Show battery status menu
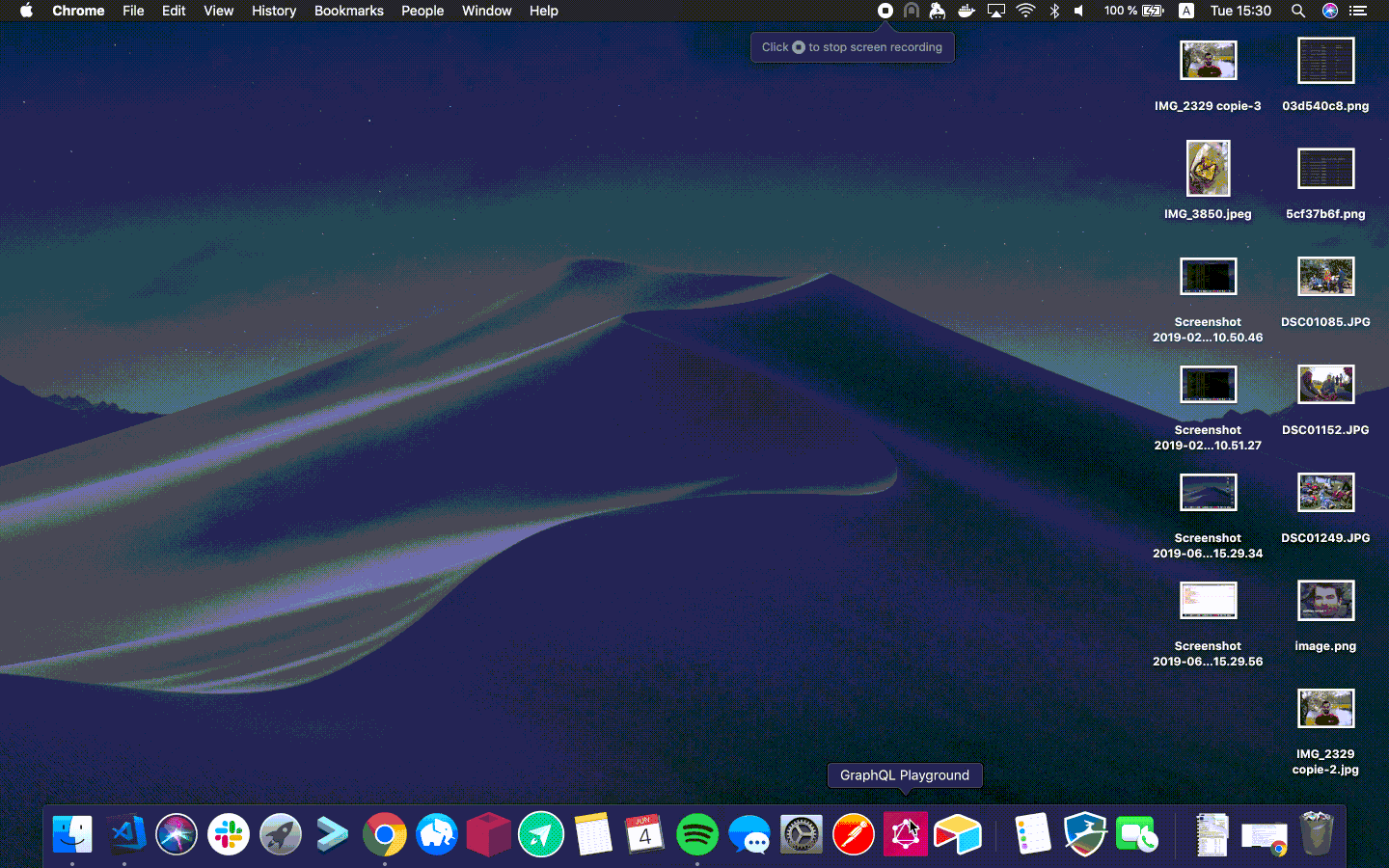Screen dimensions: 1389x868 point(1134,11)
